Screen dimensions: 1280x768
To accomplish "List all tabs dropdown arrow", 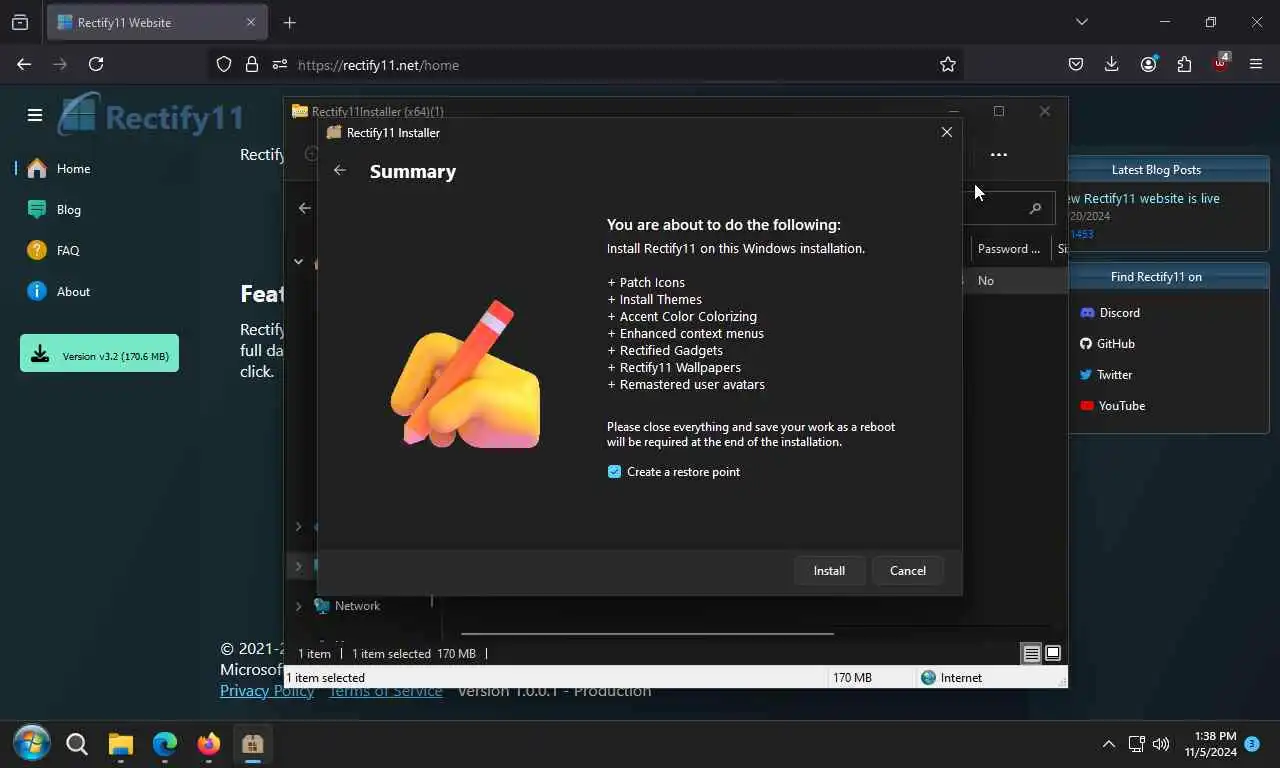I will (1081, 22).
